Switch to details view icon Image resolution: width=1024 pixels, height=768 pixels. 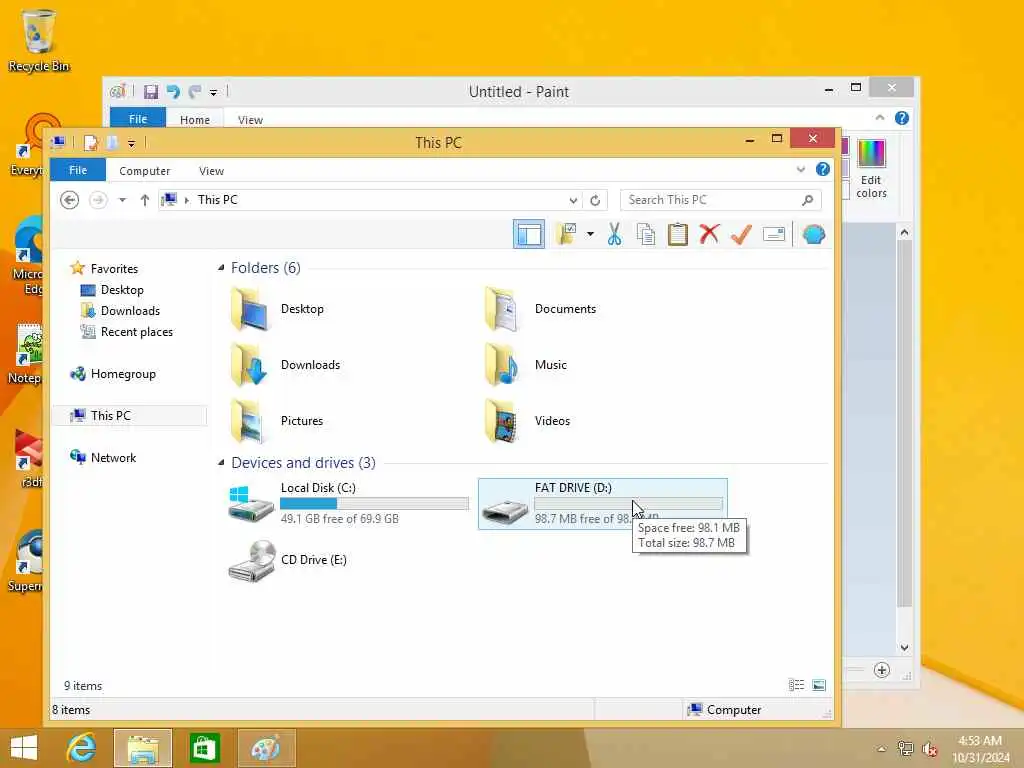(x=796, y=685)
